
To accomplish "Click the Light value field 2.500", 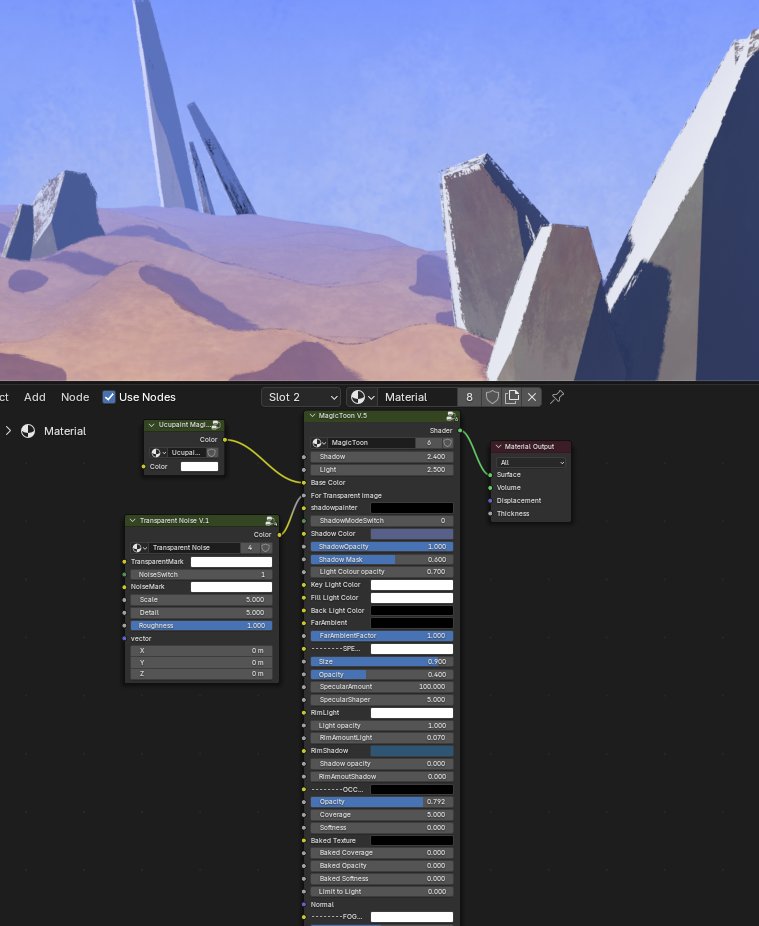I will pyautogui.click(x=382, y=470).
